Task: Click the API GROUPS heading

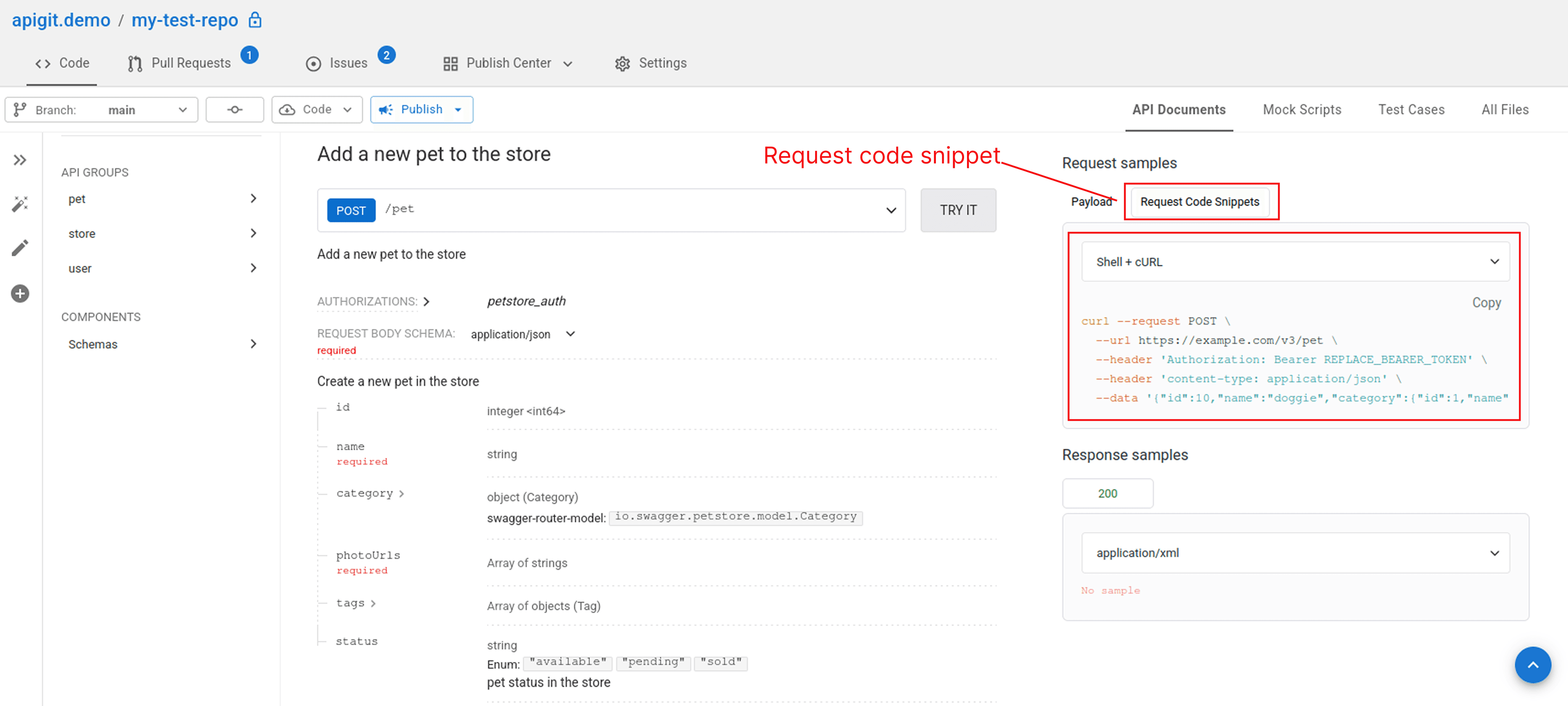Action: coord(94,172)
